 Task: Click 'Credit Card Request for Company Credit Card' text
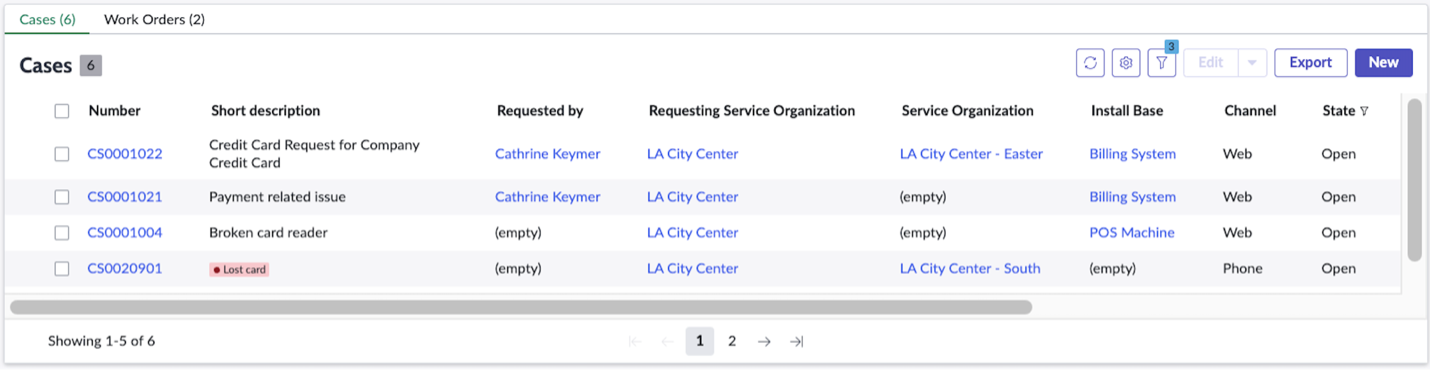coord(314,154)
